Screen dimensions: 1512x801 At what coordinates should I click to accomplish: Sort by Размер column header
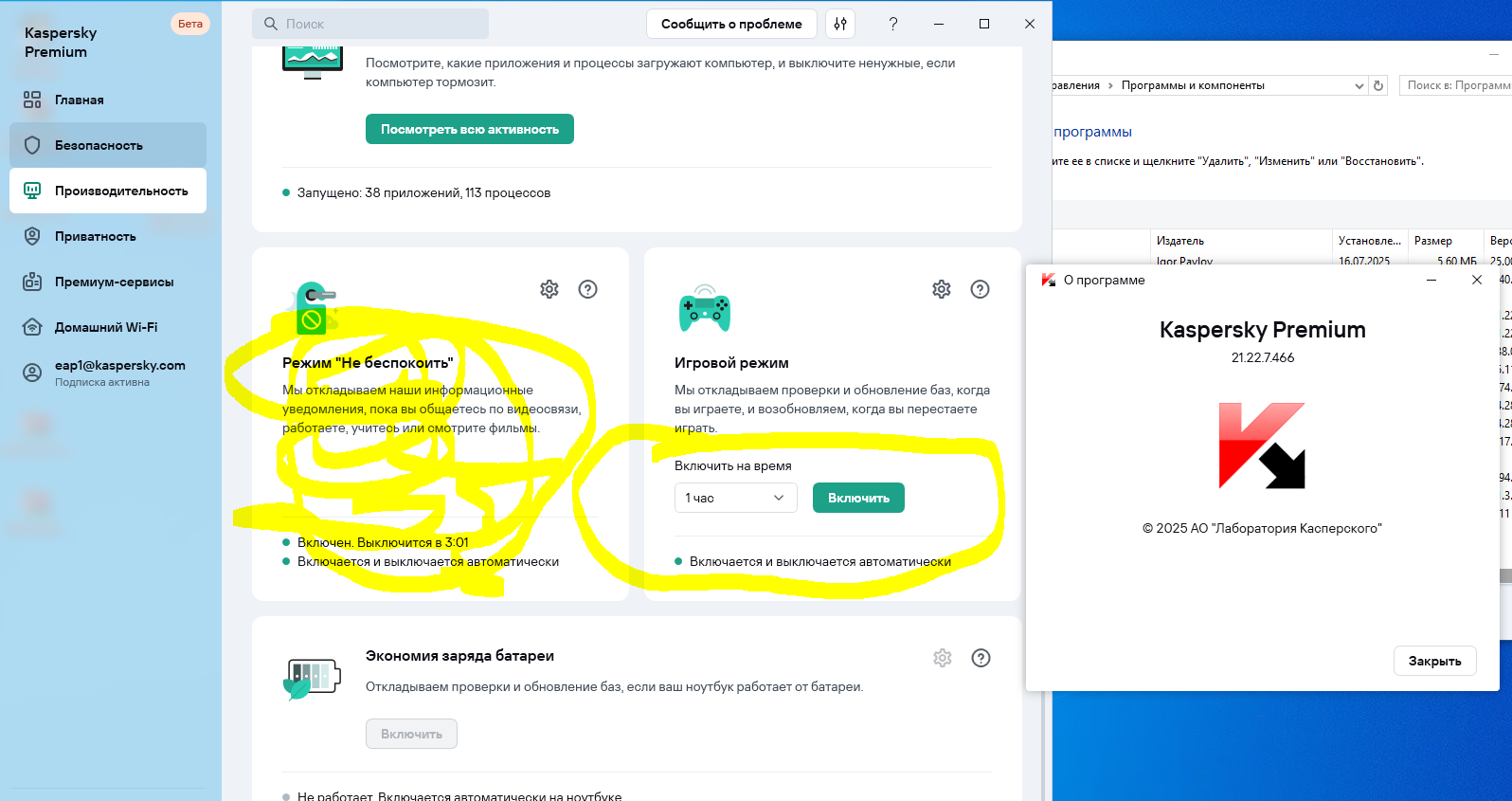click(x=1445, y=241)
